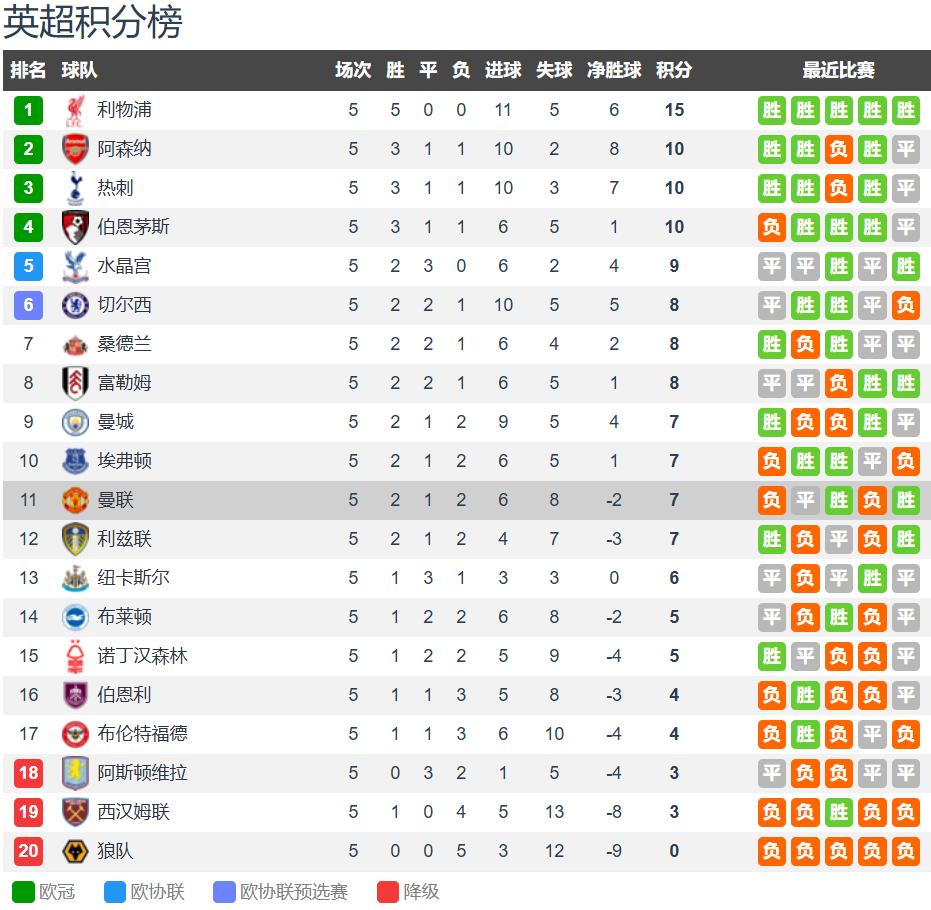Click the Tottenham (热刺) crest icon
The height and width of the screenshot is (910, 931).
75,188
